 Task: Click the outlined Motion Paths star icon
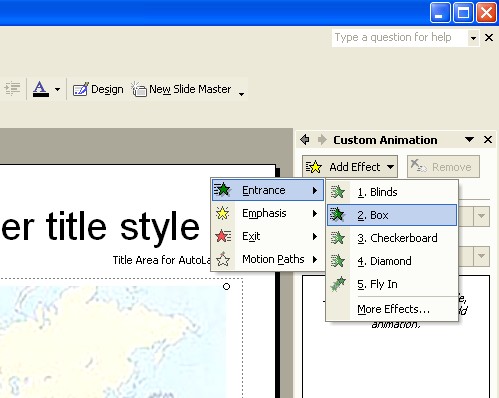(x=223, y=259)
